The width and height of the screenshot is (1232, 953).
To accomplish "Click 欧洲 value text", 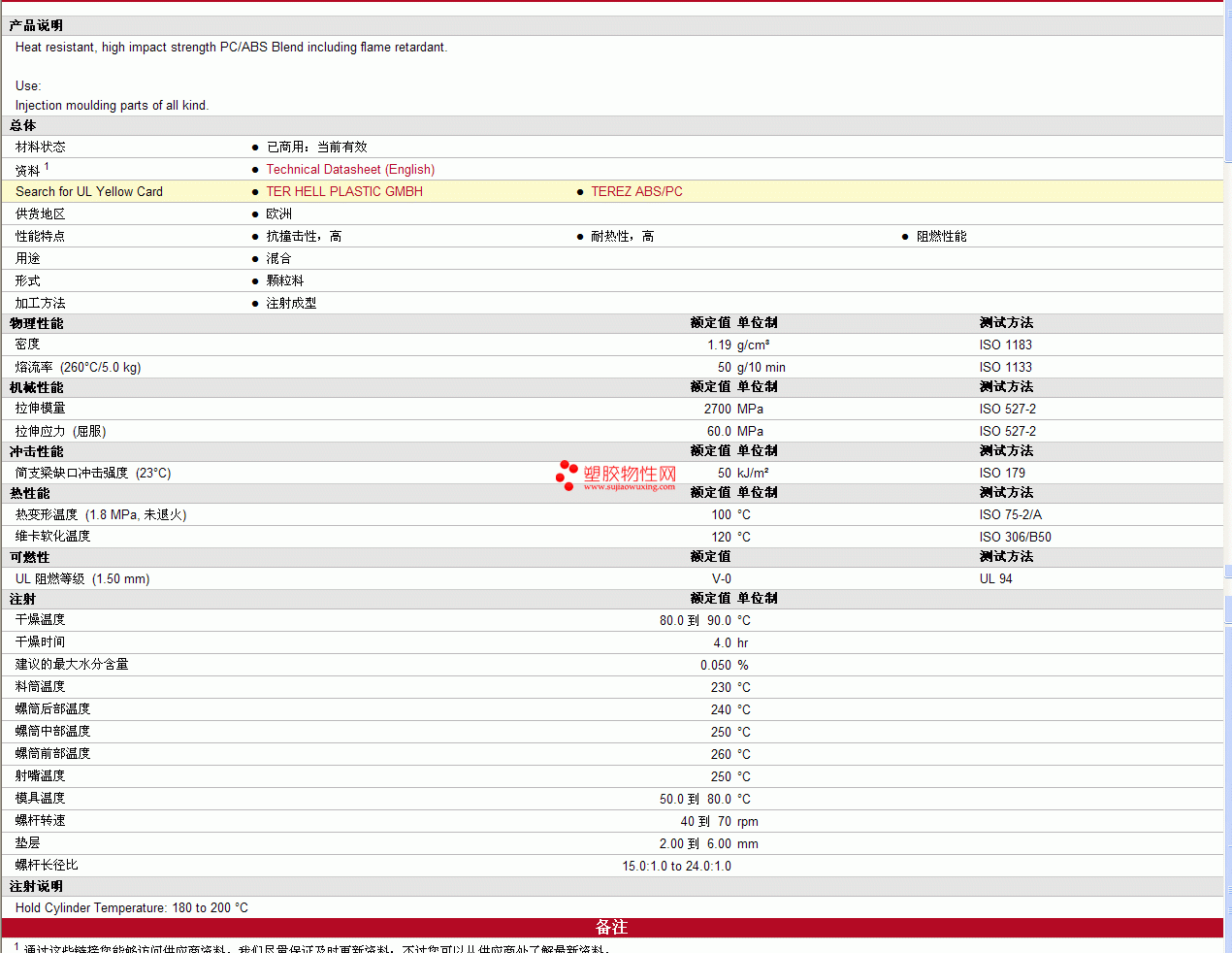I will coord(278,214).
